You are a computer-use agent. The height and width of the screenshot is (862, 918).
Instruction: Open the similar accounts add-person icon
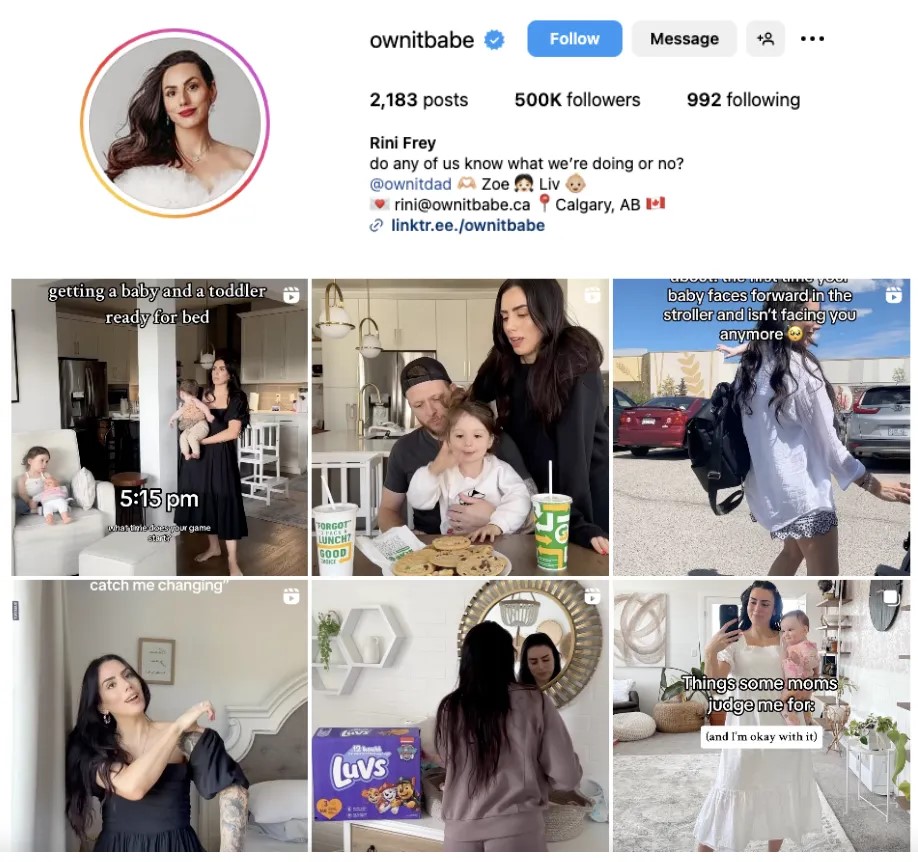click(765, 39)
